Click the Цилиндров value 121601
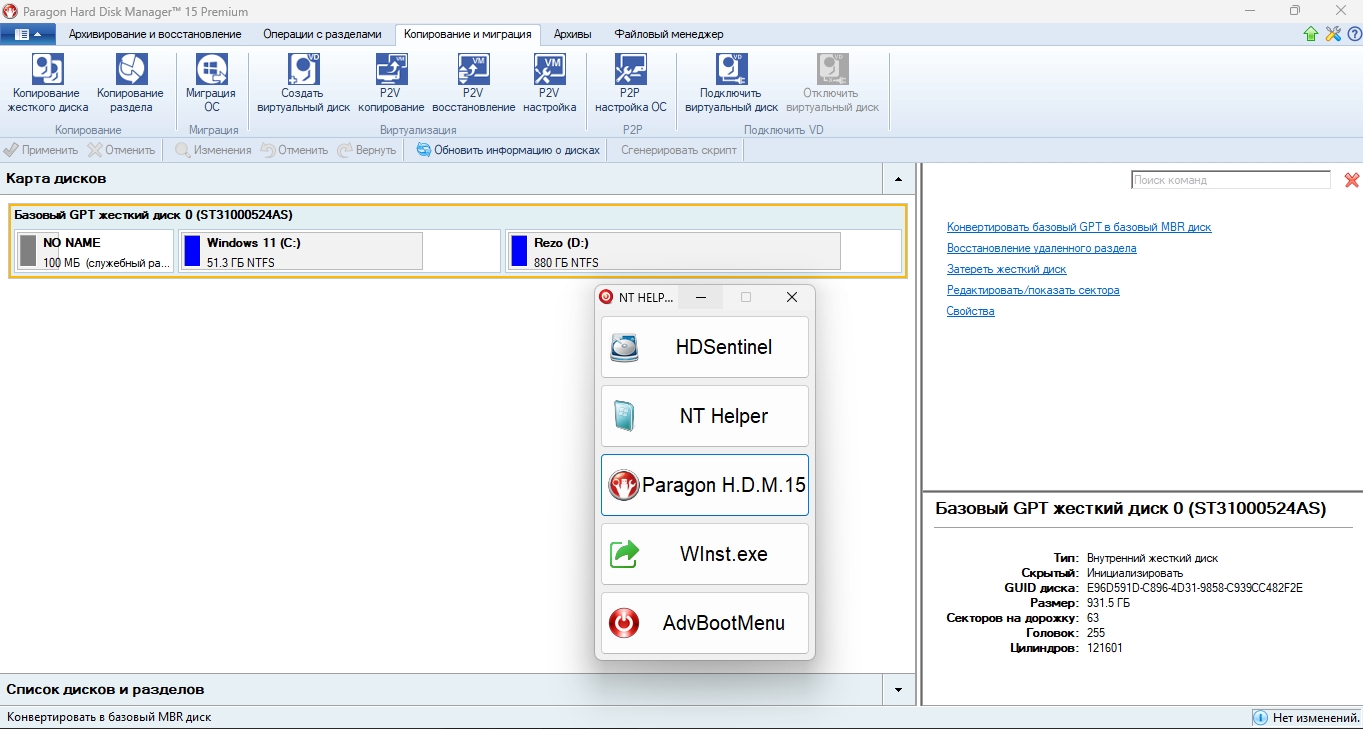The width and height of the screenshot is (1363, 729). 1105,648
